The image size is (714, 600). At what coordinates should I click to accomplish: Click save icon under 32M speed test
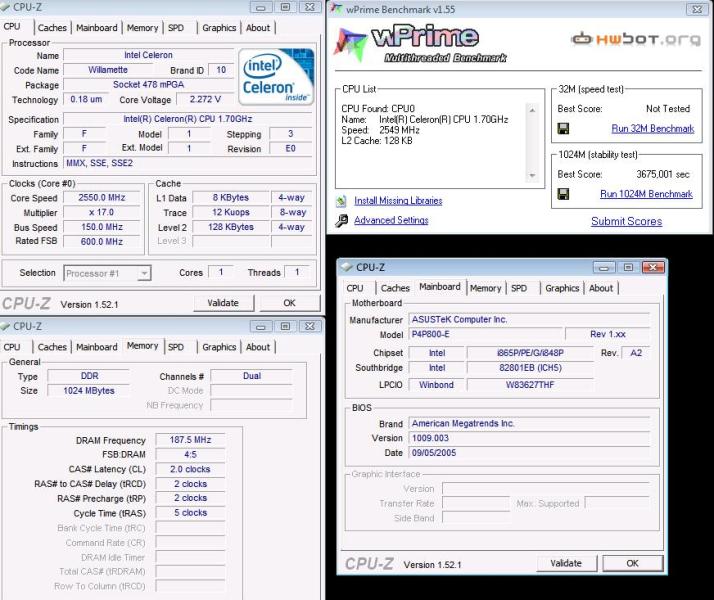click(563, 129)
